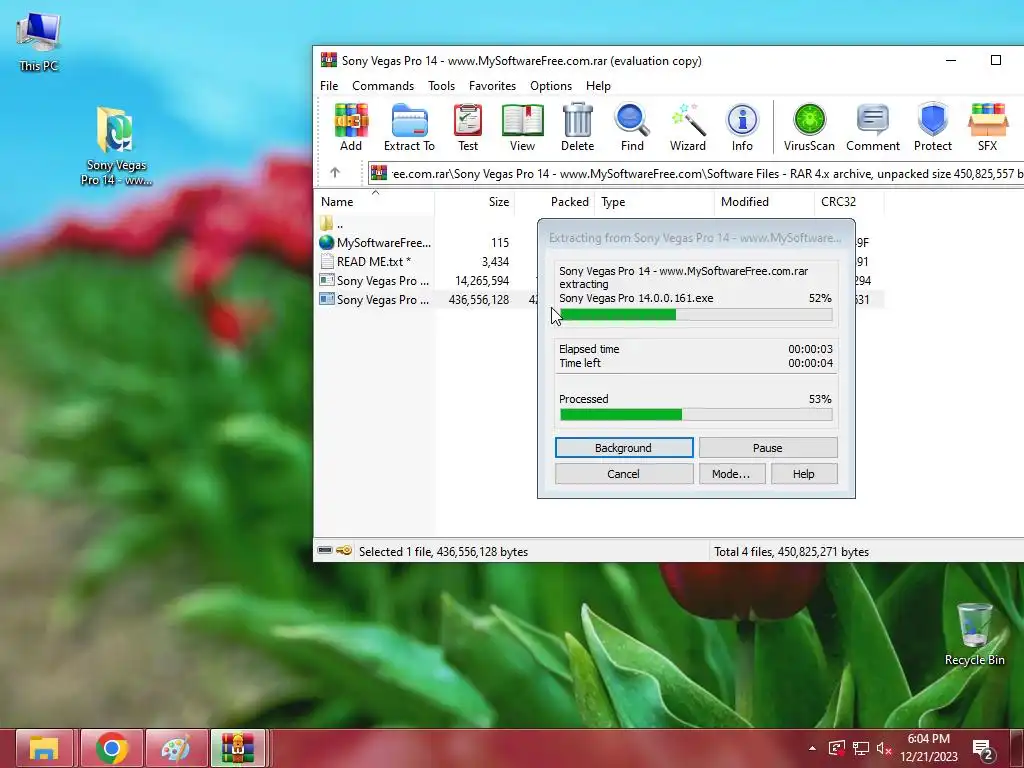Click the Find magnifier toolbar icon
Screen dimensions: 1024x768
tap(632, 127)
